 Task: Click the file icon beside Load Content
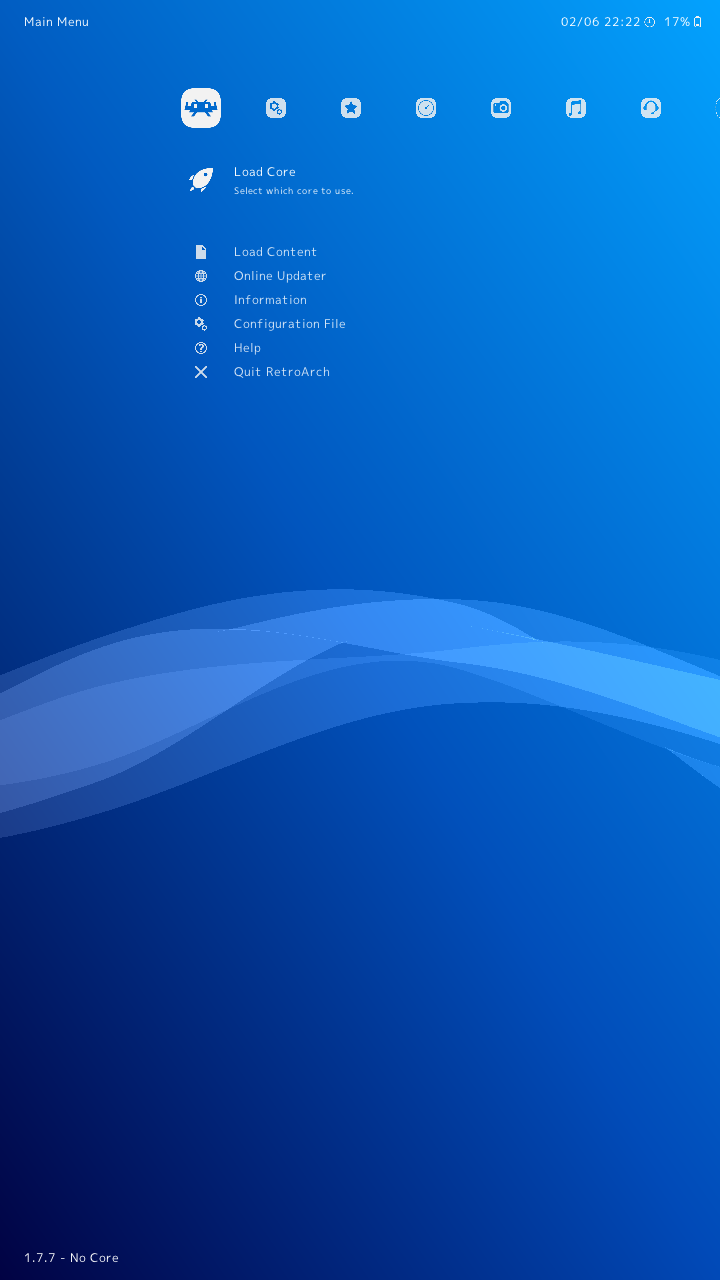coord(201,252)
